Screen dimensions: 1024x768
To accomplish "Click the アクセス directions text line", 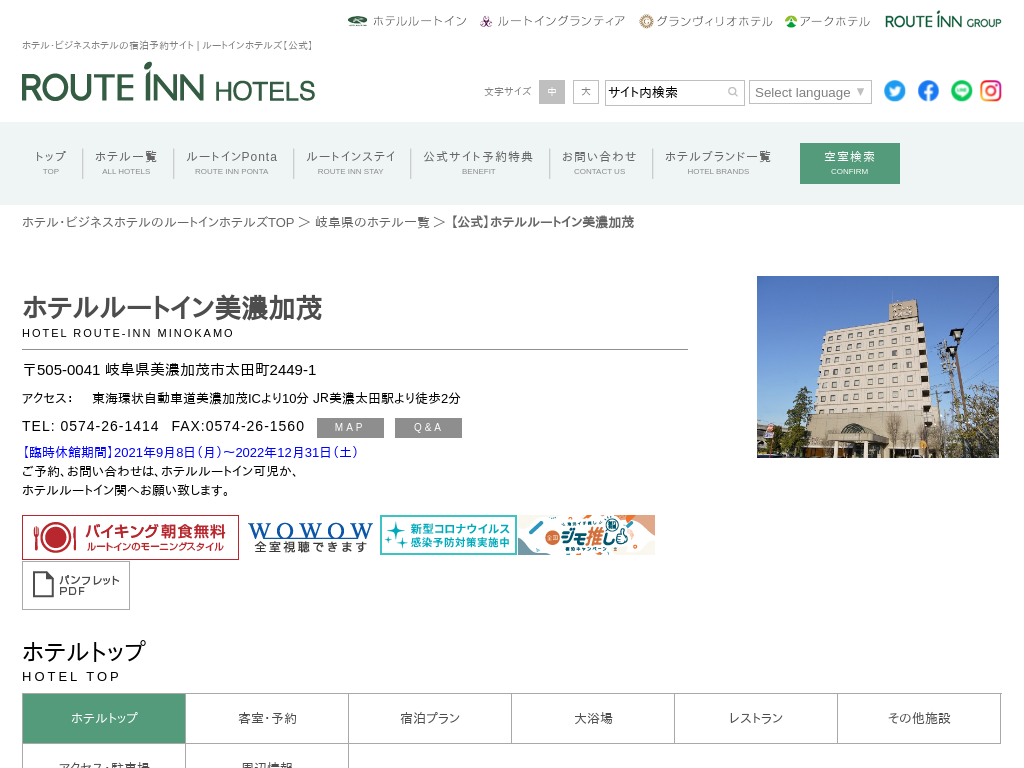I will 242,398.
